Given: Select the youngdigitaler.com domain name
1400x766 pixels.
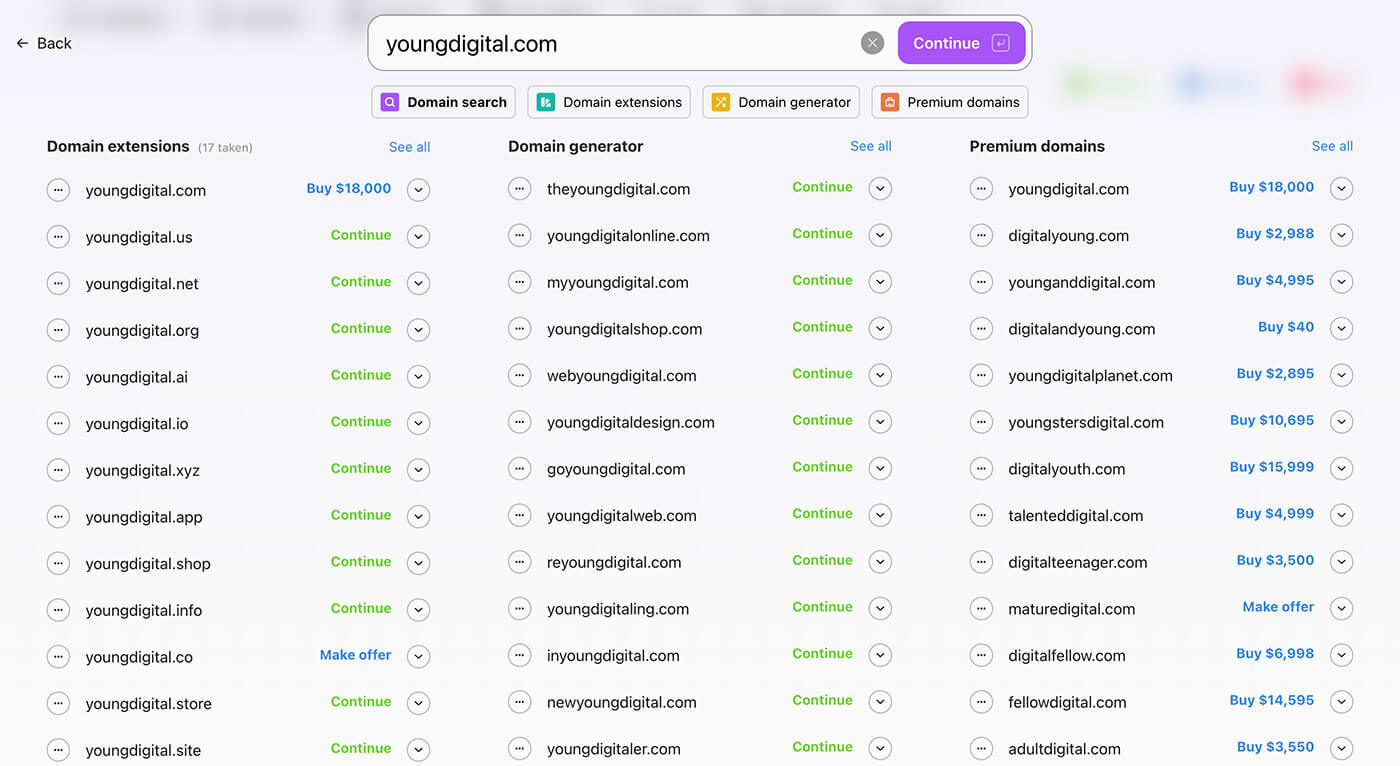Looking at the screenshot, I should [x=613, y=749].
